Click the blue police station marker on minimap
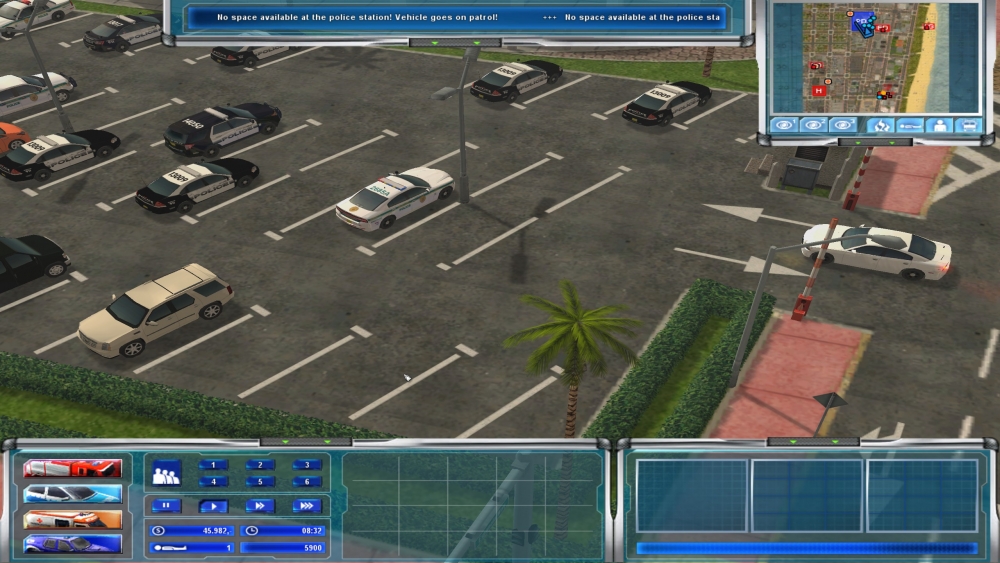 (863, 24)
